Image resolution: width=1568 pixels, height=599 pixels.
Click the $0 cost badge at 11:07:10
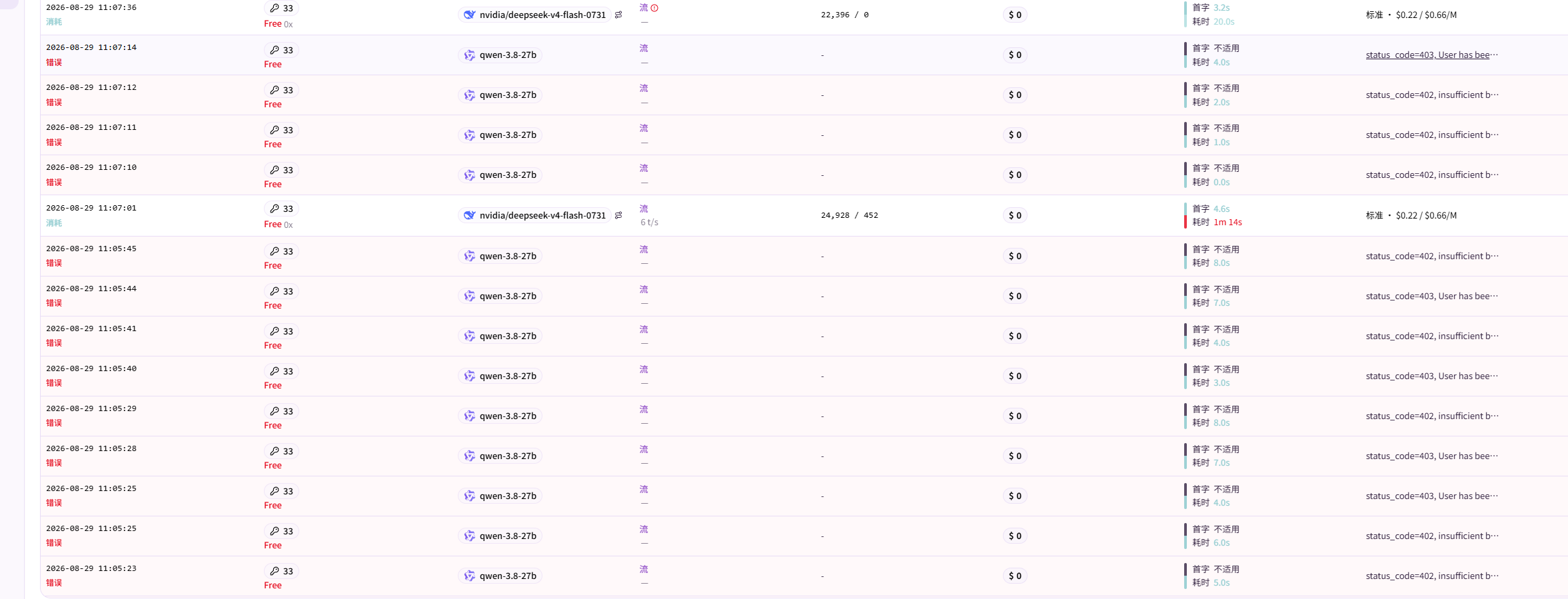click(1015, 175)
